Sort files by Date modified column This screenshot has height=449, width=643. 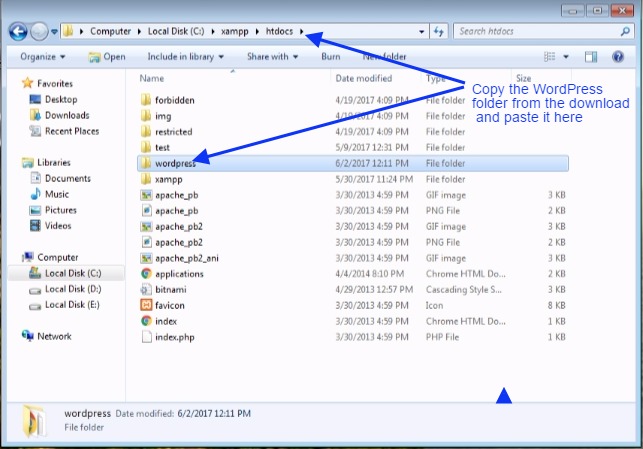[364, 78]
